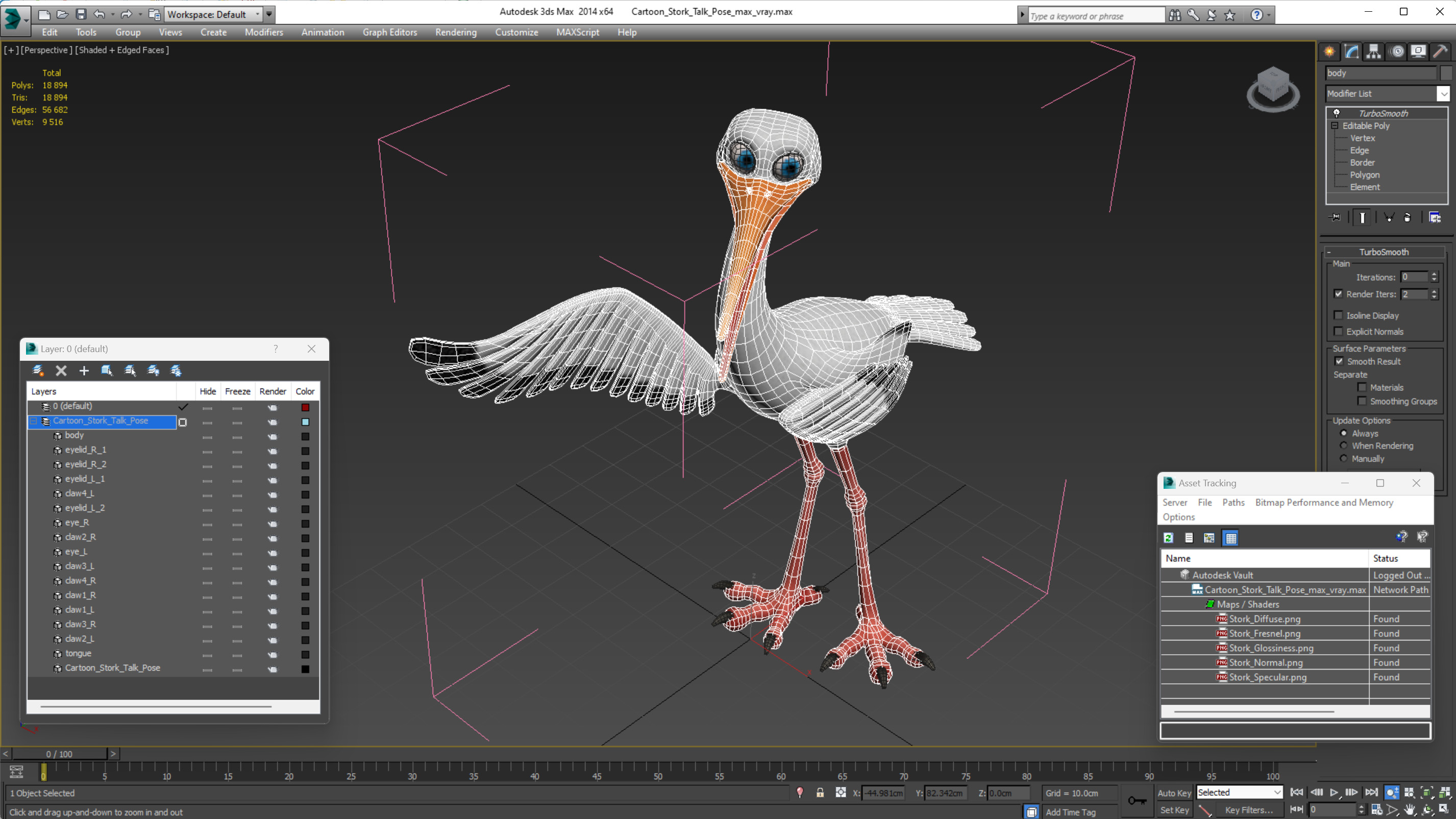
Task: Collapse Cartoon_Stork_Talk_Pose layer in Layer dialog
Action: coord(33,421)
